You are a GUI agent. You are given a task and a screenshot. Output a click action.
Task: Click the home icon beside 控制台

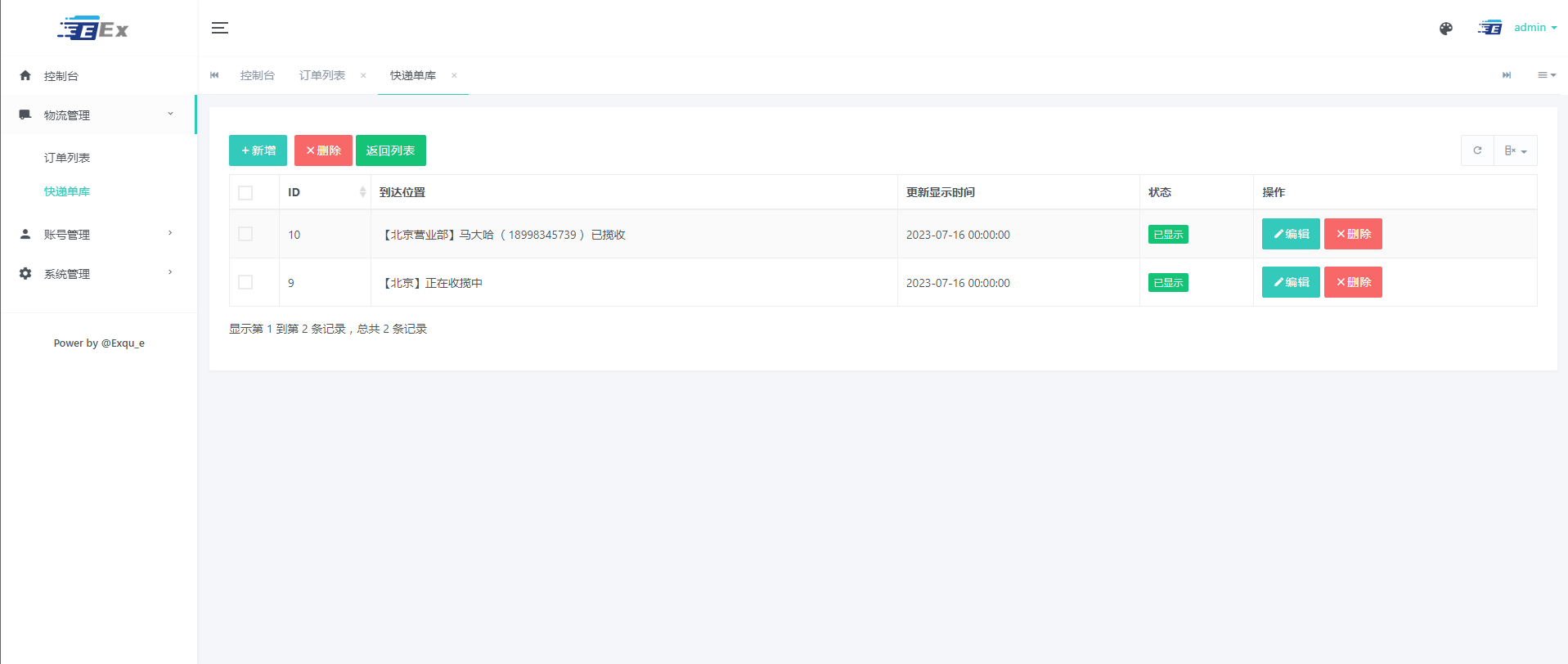point(25,75)
